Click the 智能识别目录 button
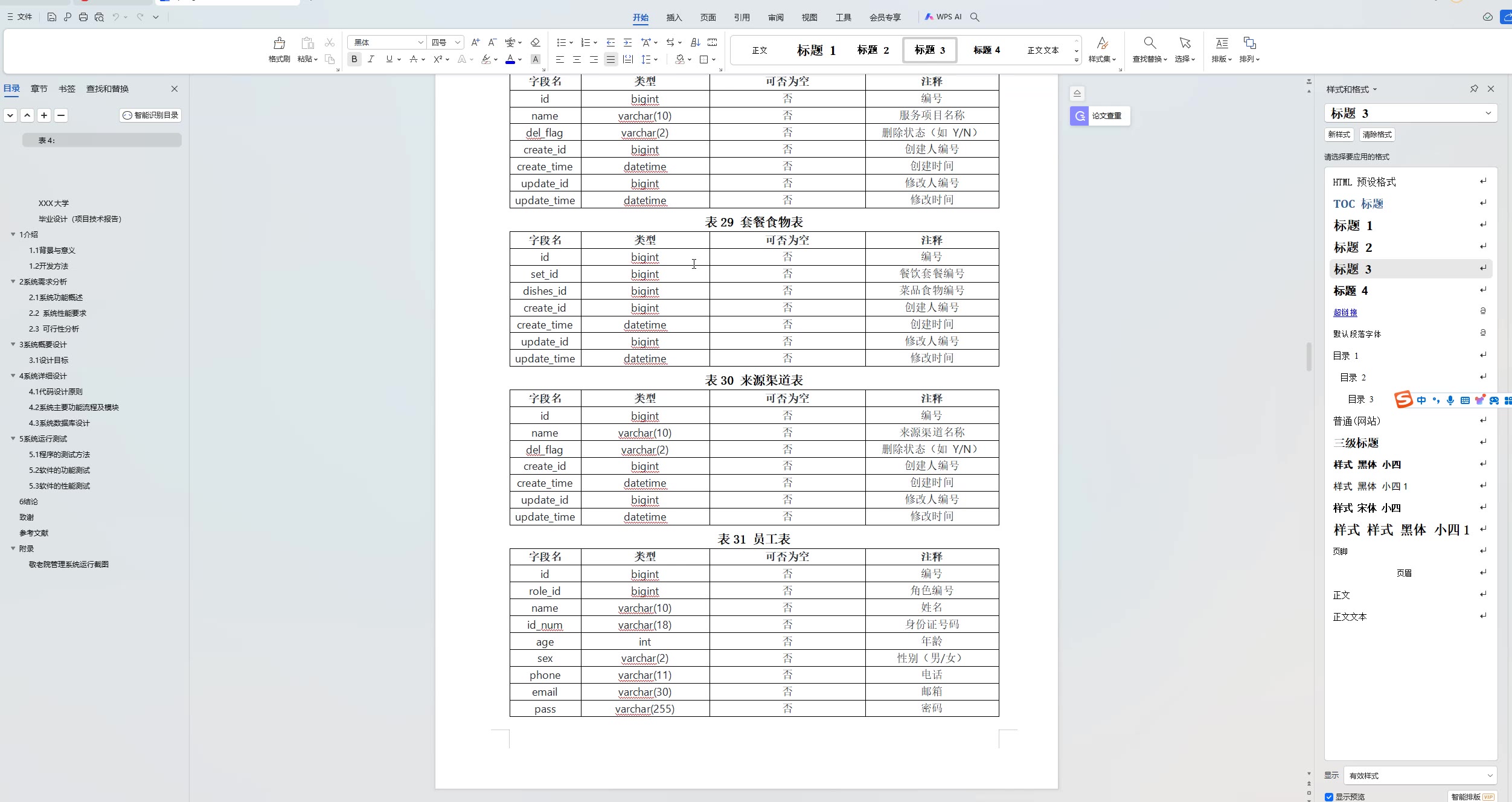 150,115
